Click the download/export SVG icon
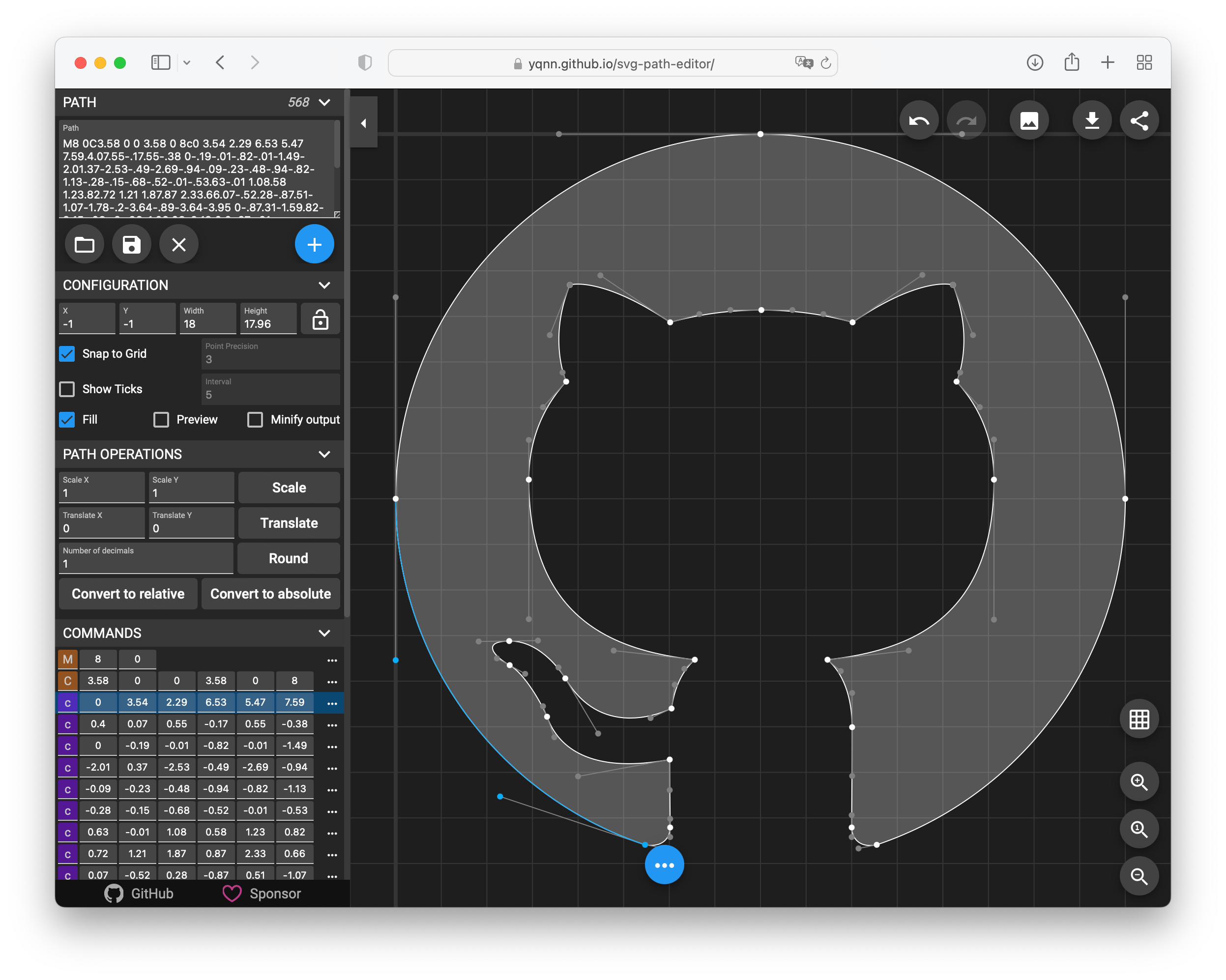This screenshot has height=980, width=1226. [x=1092, y=121]
